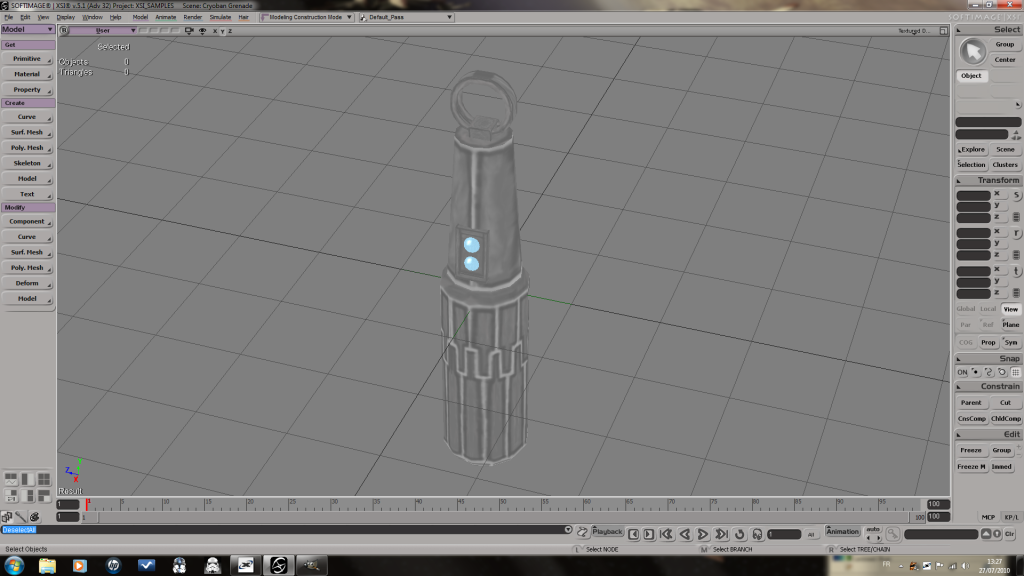Click the camera icon in viewport bar
This screenshot has width=1024, height=576.
189,31
